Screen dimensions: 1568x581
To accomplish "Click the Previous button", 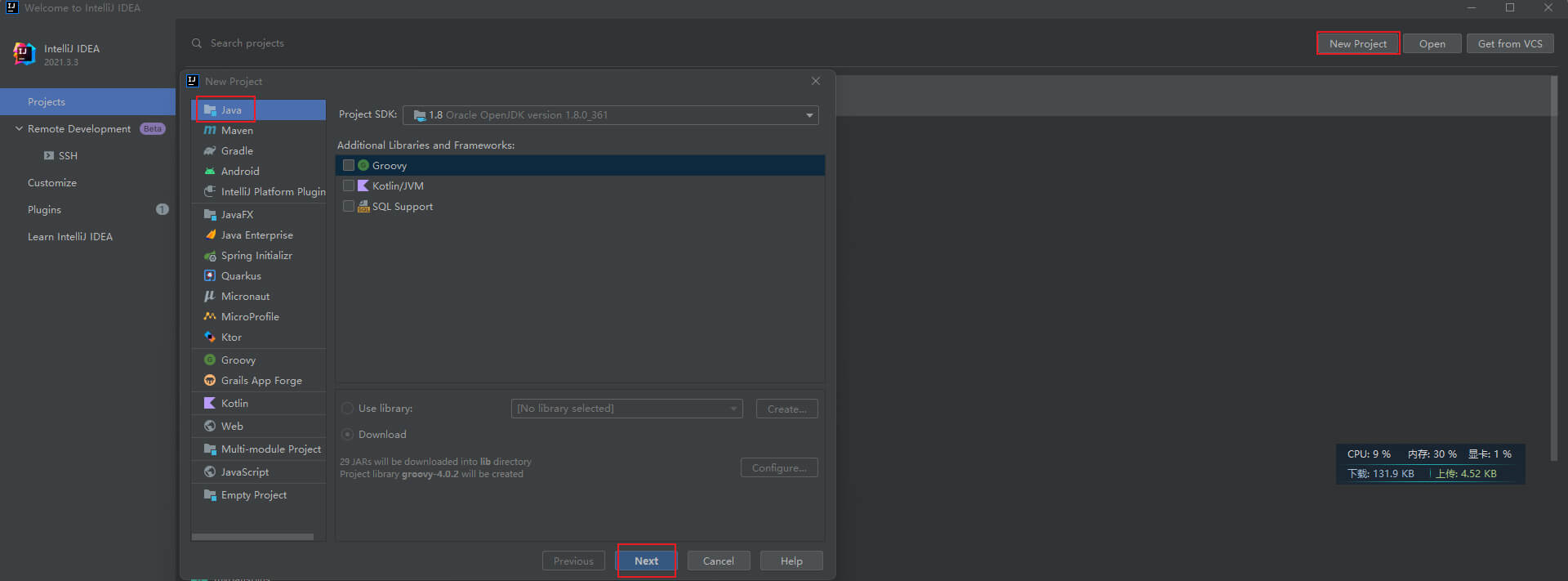I will point(573,561).
